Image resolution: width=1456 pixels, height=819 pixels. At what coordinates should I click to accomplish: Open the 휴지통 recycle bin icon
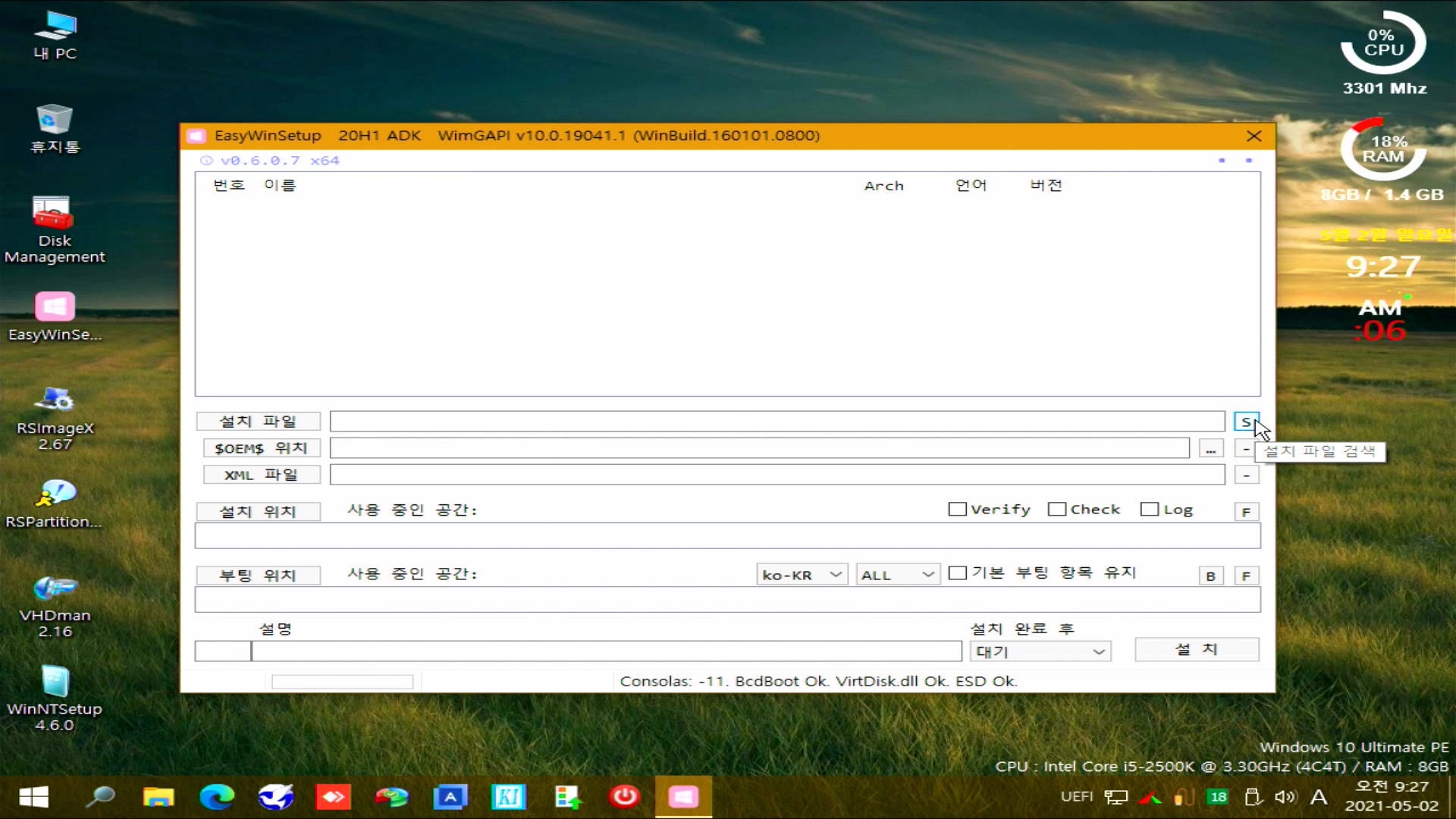click(55, 129)
